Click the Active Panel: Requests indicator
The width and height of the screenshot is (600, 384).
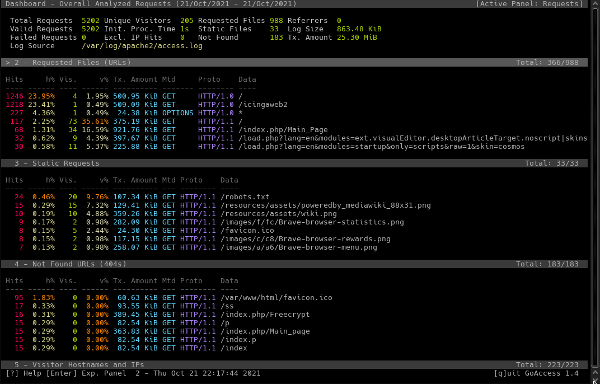pyautogui.click(x=530, y=4)
